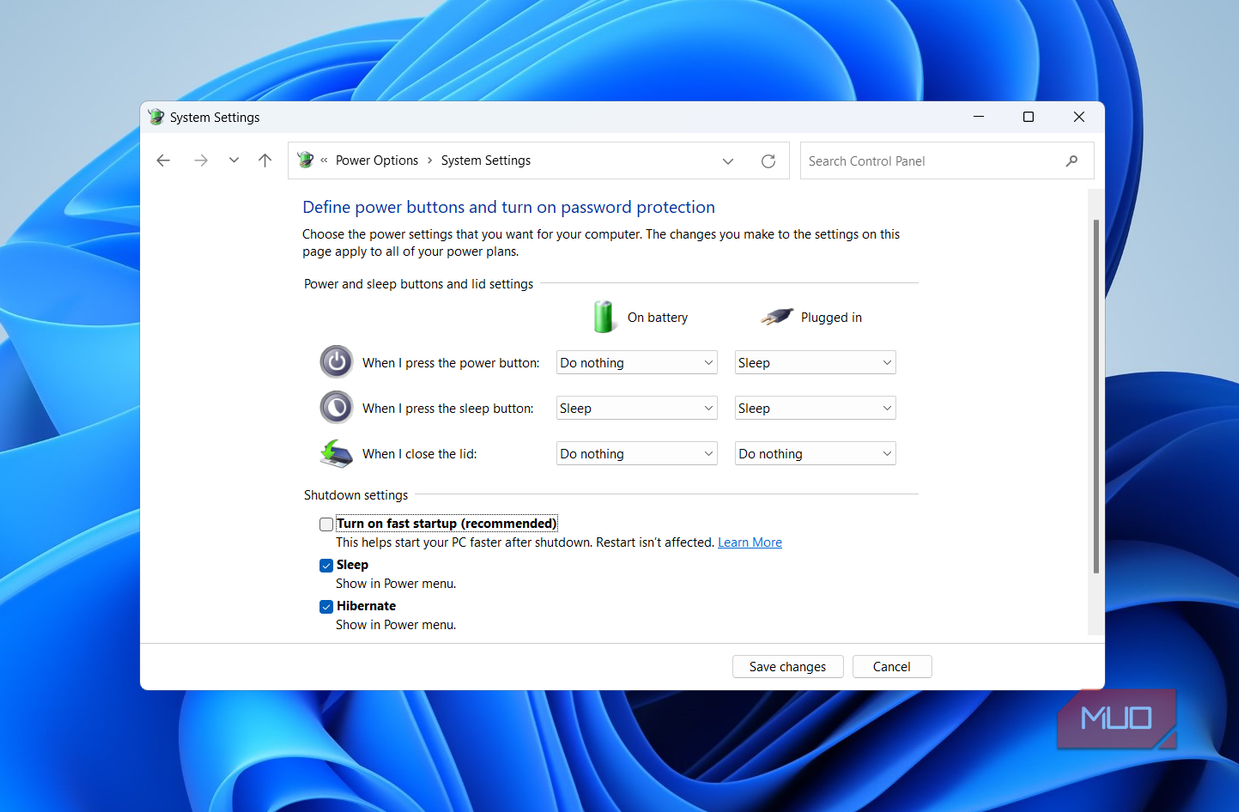
Task: Click 'On battery' column header
Action: [658, 317]
